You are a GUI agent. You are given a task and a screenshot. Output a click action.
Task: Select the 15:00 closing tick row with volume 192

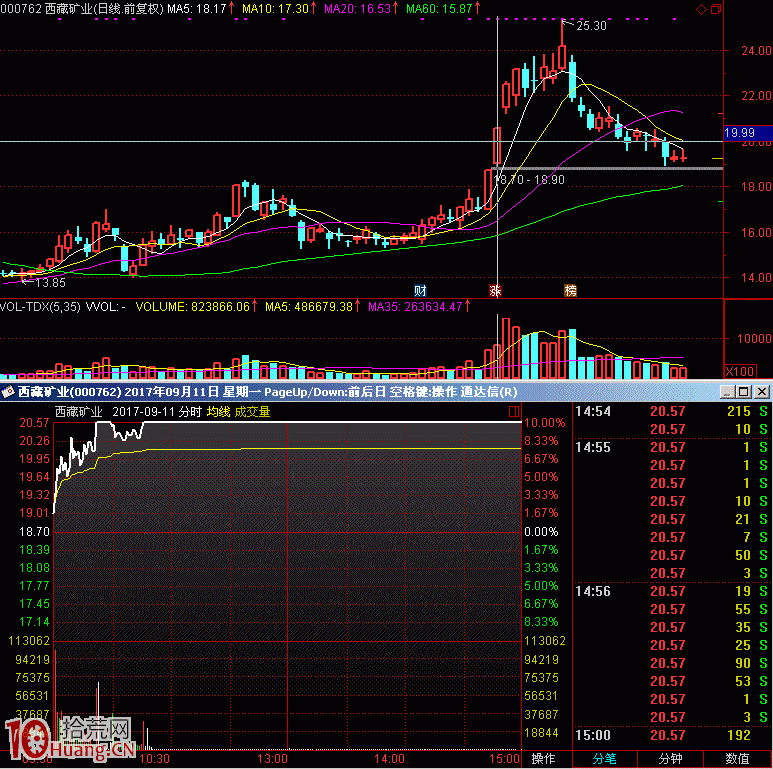(671, 735)
